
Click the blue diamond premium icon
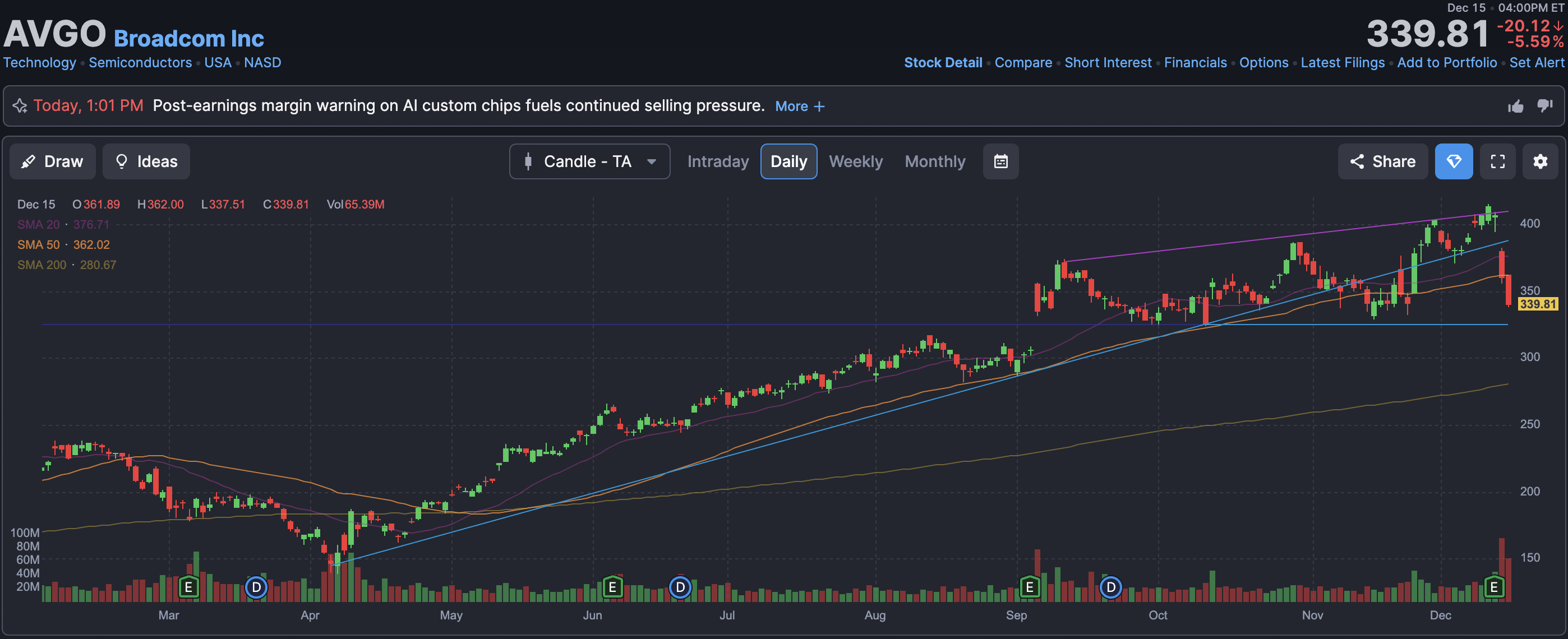coord(1453,161)
